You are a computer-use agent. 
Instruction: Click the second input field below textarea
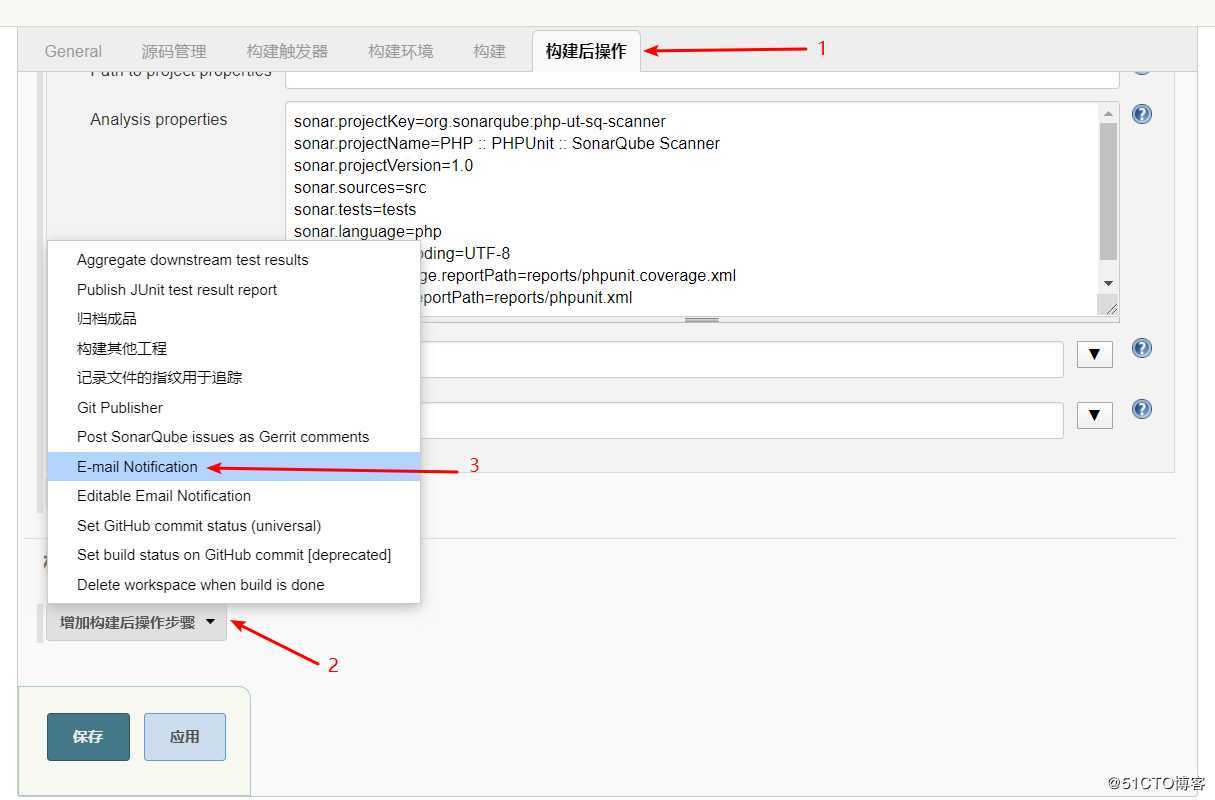click(740, 420)
